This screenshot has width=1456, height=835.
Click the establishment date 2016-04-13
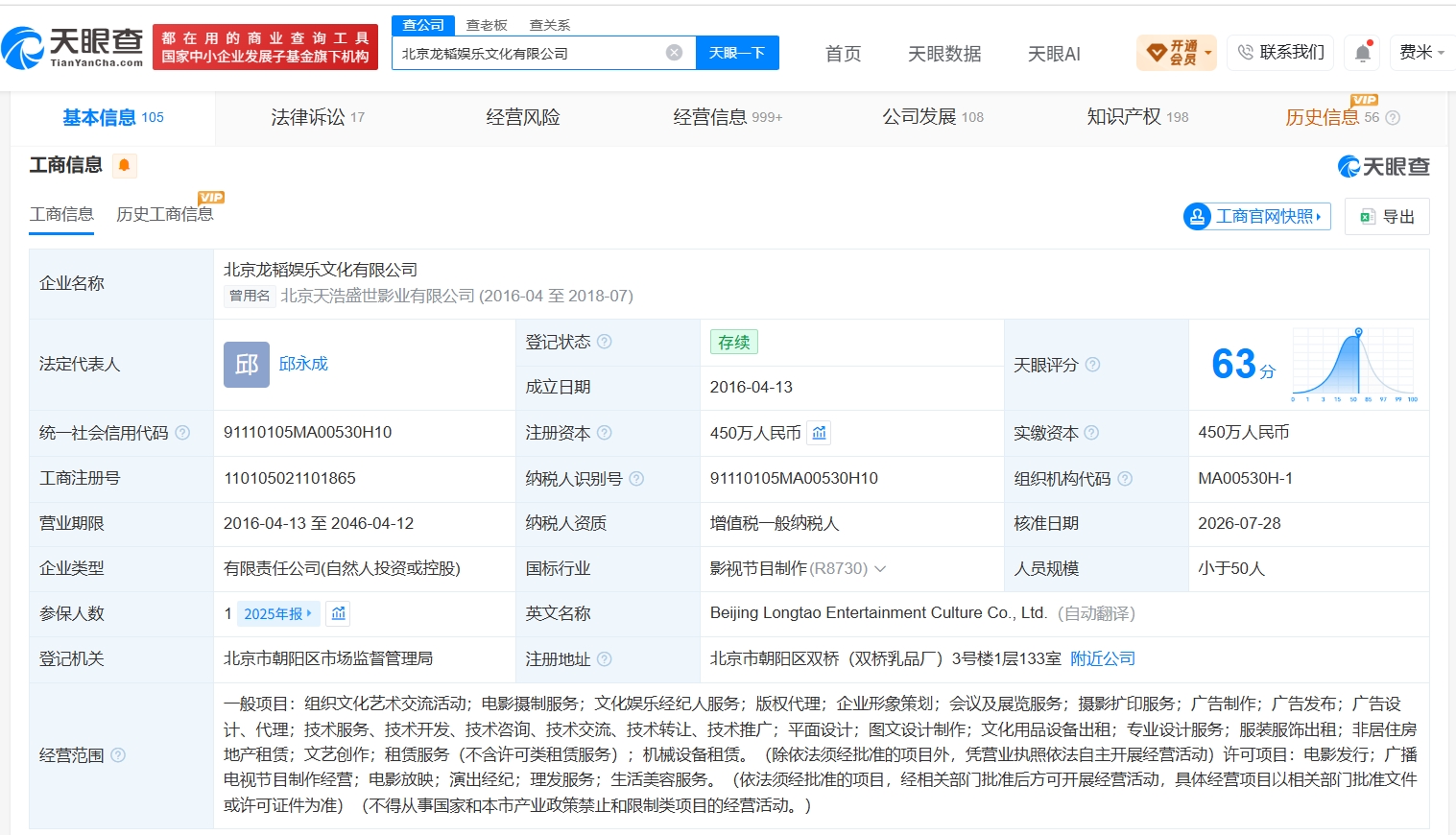(752, 388)
